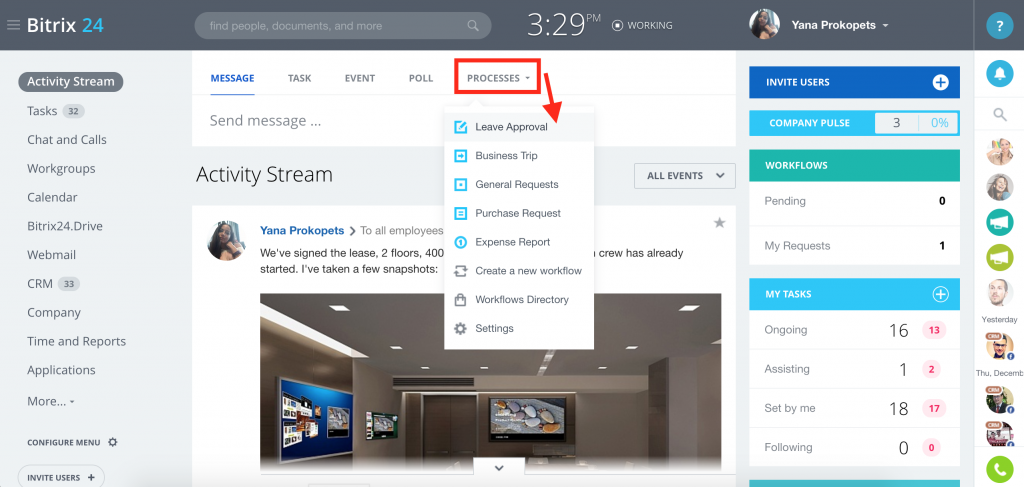Star the Yana Prokopets post

[x=719, y=223]
